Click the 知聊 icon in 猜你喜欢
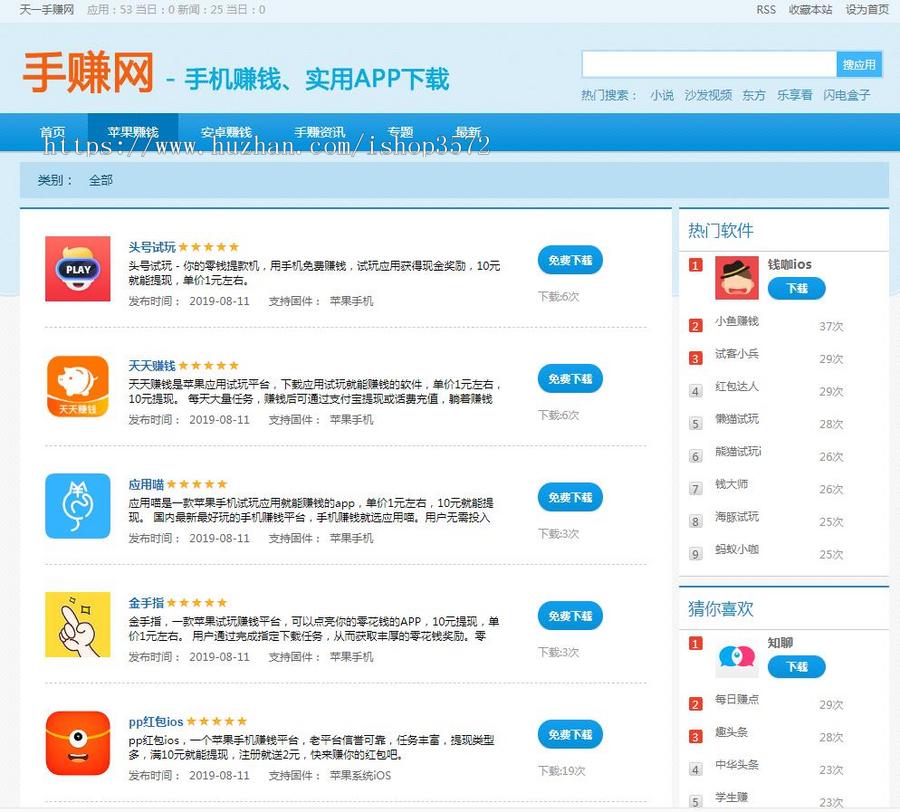Viewport: 900px width, 812px height. tap(737, 655)
